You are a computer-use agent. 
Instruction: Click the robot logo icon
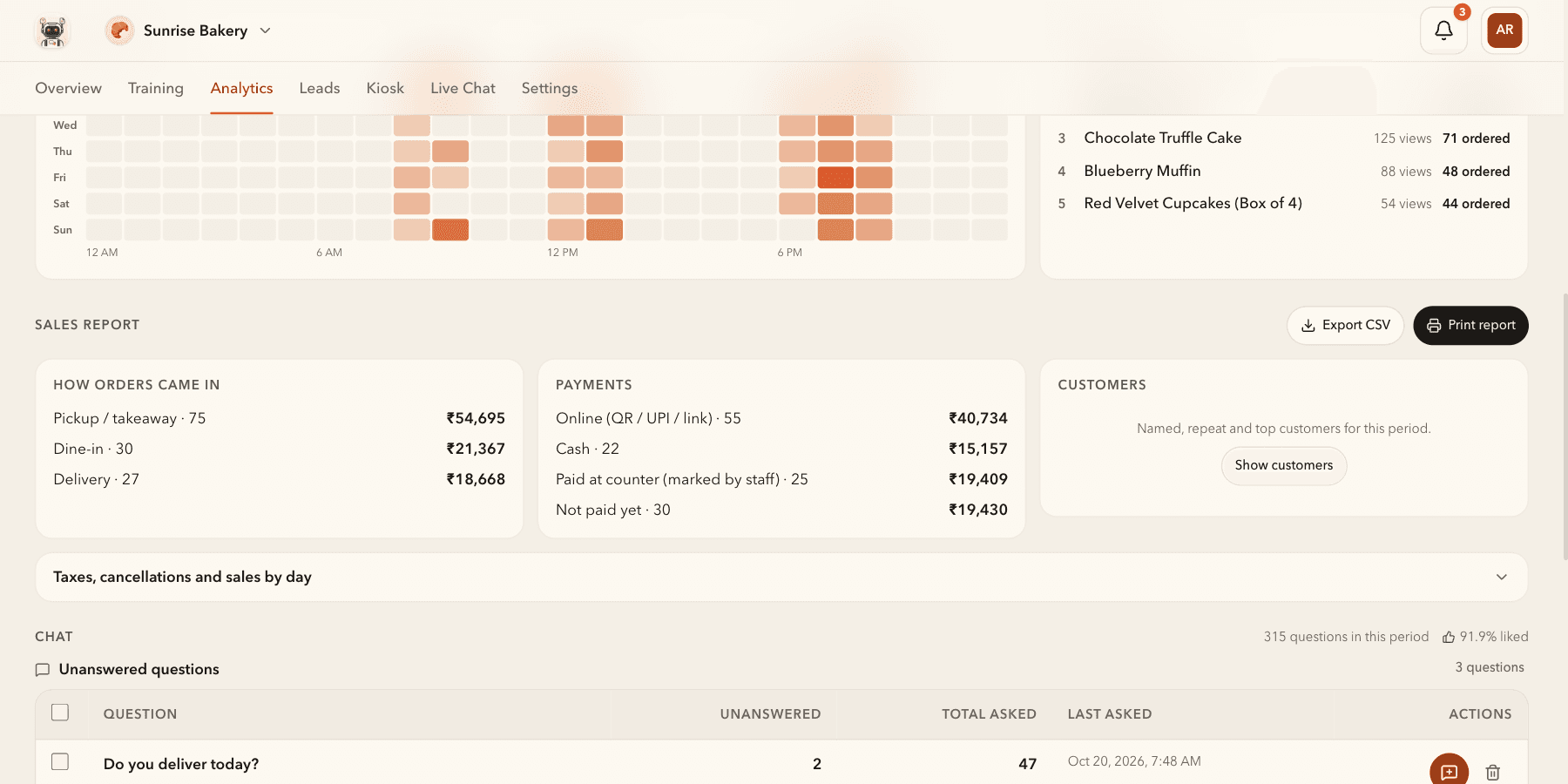(x=52, y=30)
